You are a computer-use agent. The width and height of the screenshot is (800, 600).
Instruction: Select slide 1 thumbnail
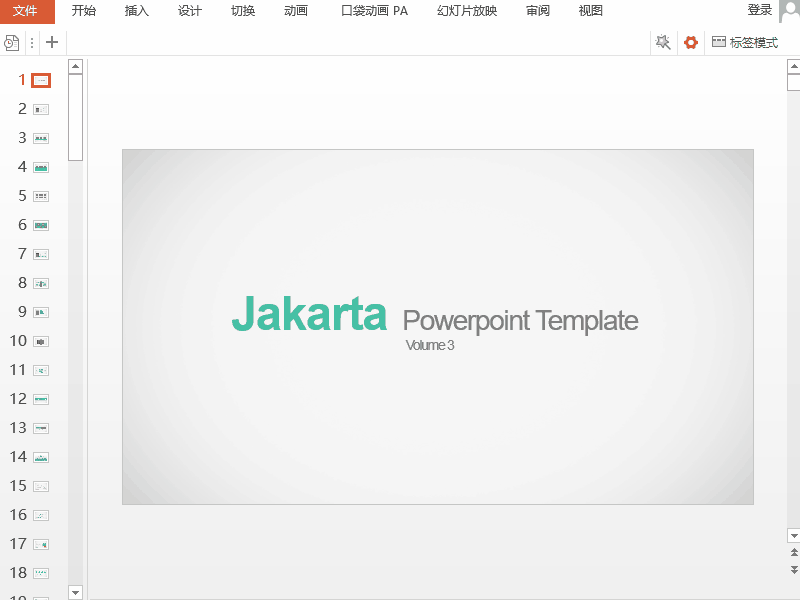pos(41,81)
